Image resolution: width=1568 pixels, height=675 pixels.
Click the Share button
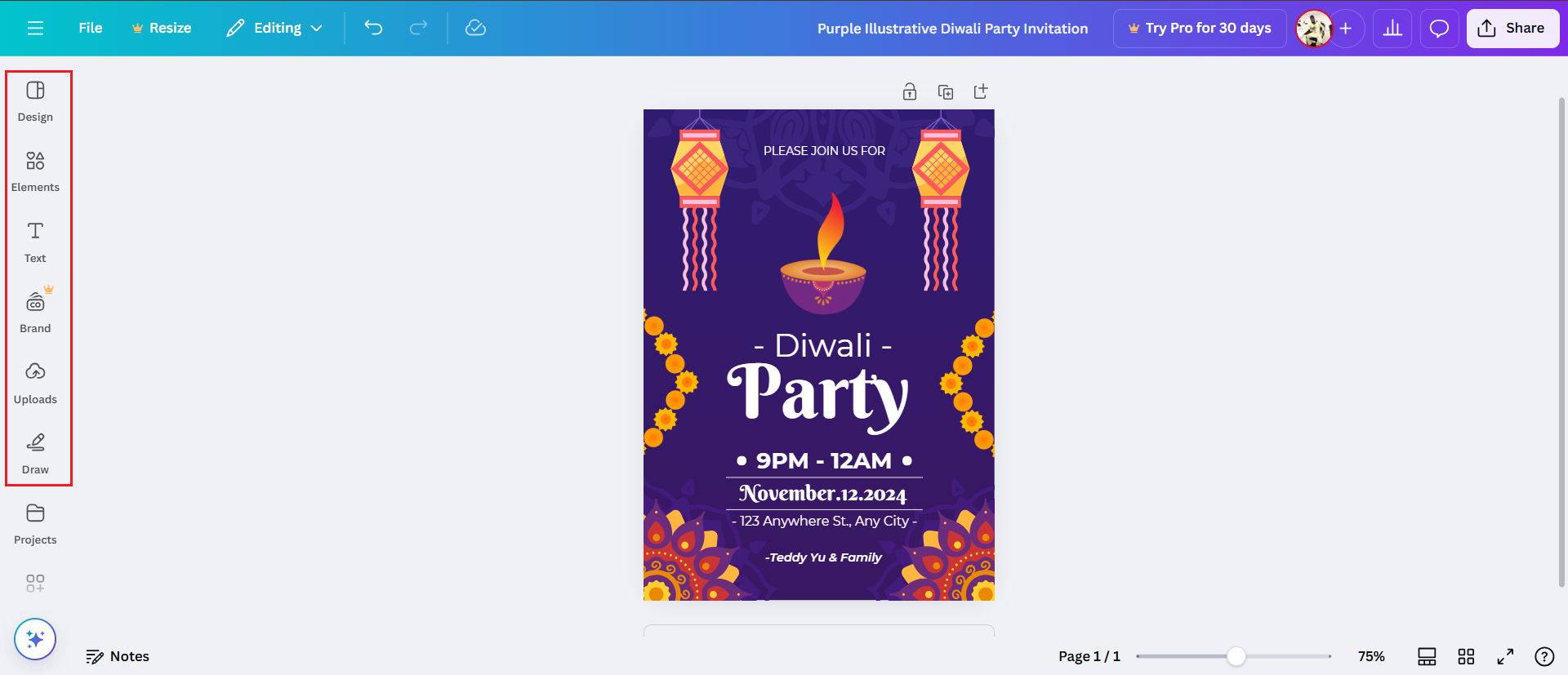pyautogui.click(x=1512, y=29)
